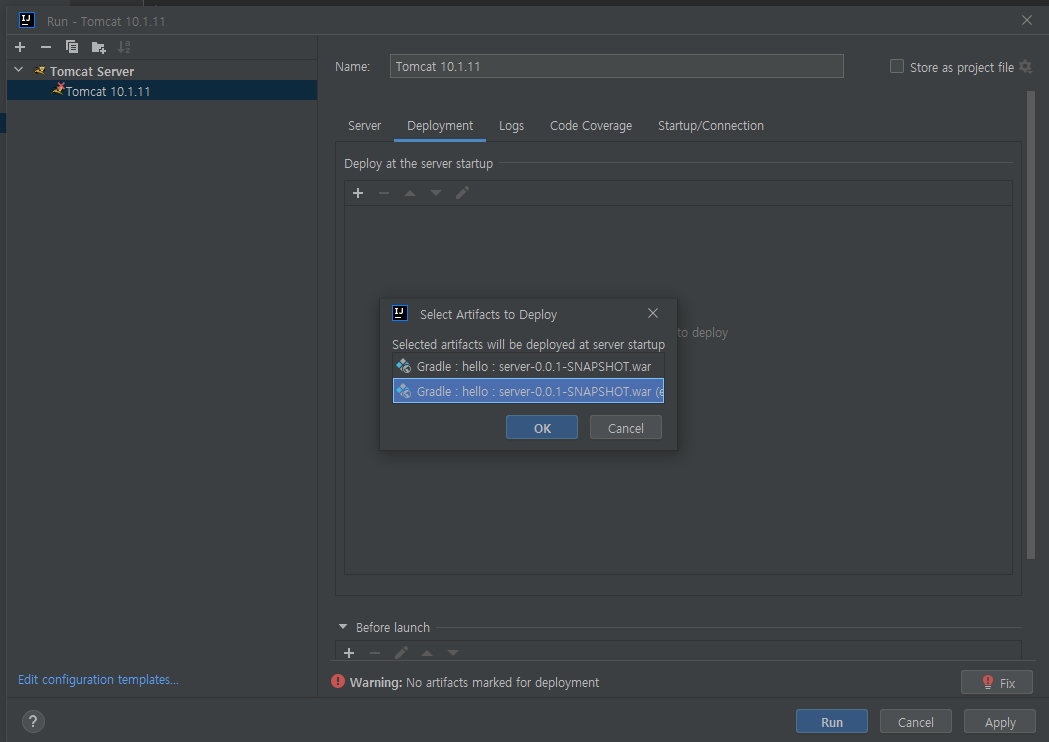1049x742 pixels.
Task: Cancel the Select Artifacts dialog
Action: click(x=626, y=428)
